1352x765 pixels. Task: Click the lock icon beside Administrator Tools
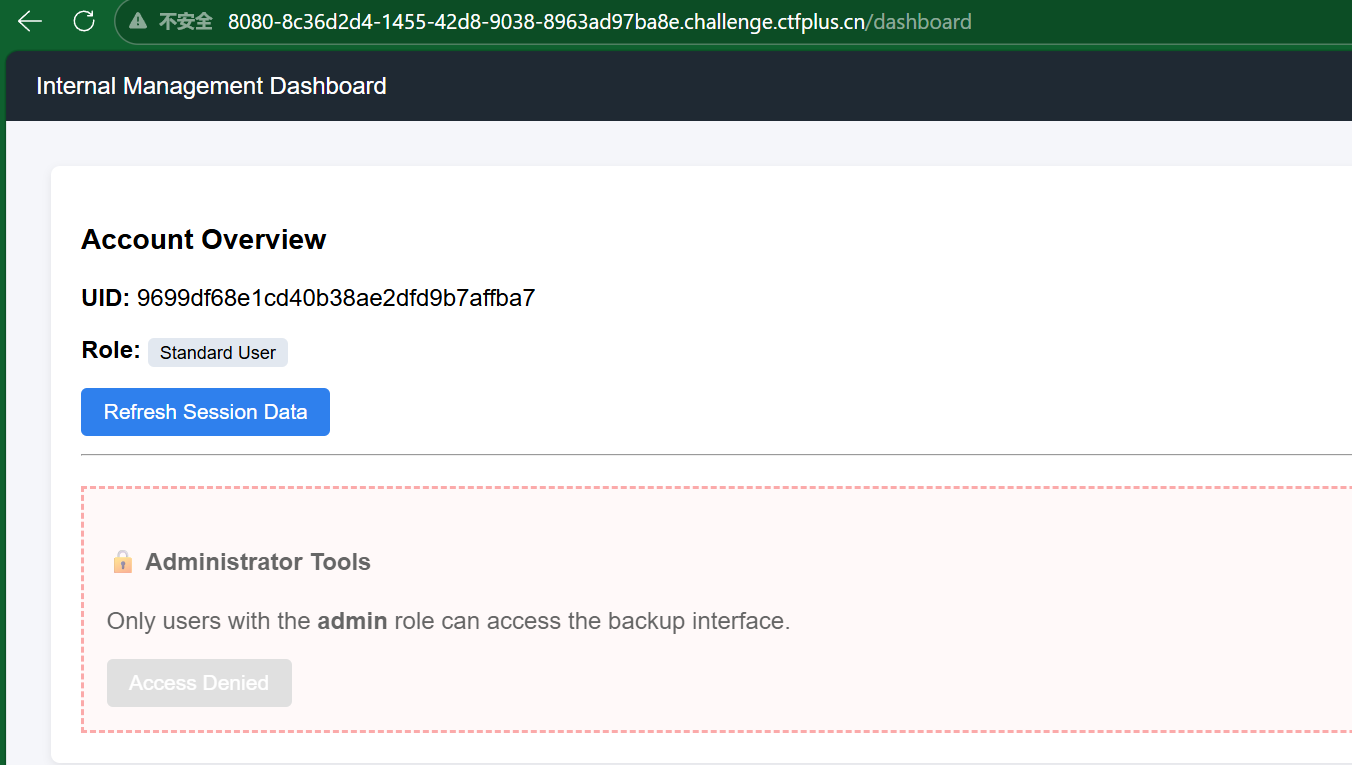pyautogui.click(x=122, y=562)
